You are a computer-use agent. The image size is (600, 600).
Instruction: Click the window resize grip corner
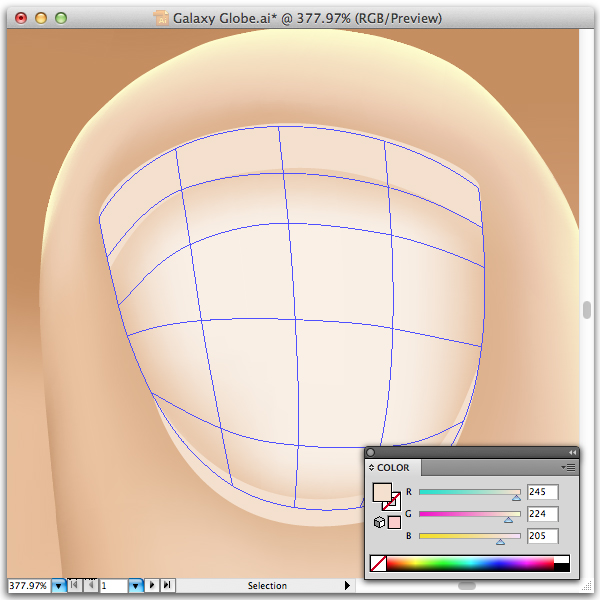[587, 586]
